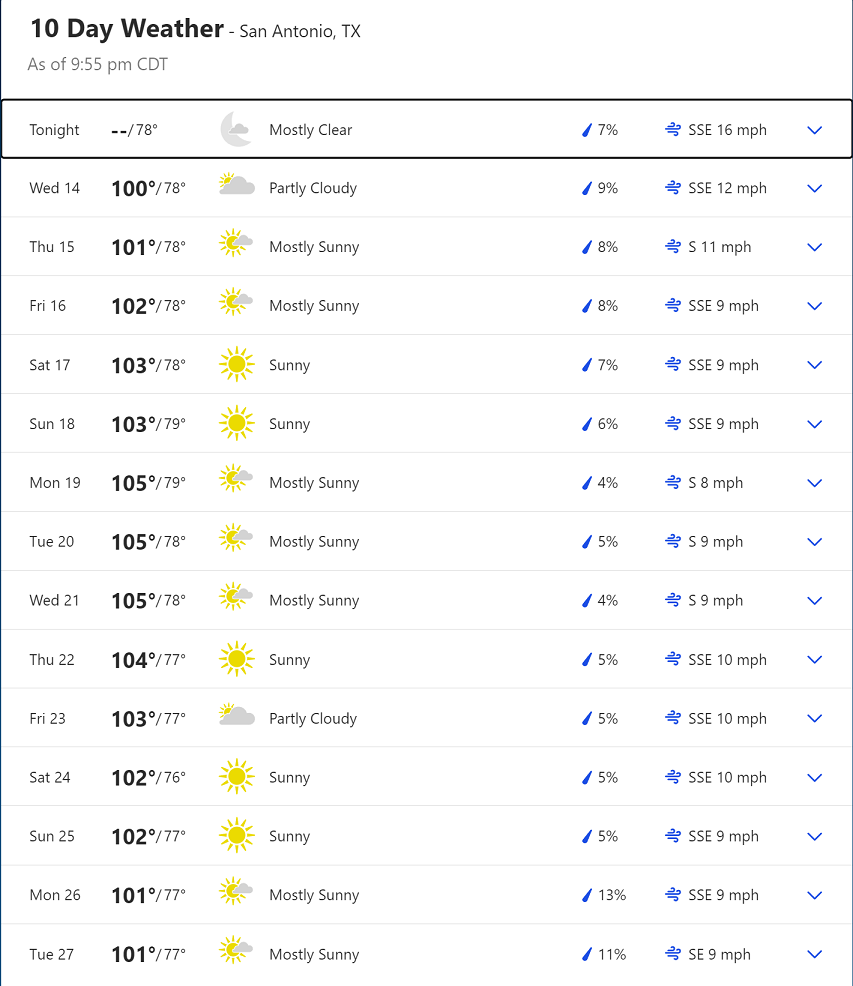Click the Tue 20 mostly sunny icon
Screen dimensions: 853x986
[x=236, y=538]
